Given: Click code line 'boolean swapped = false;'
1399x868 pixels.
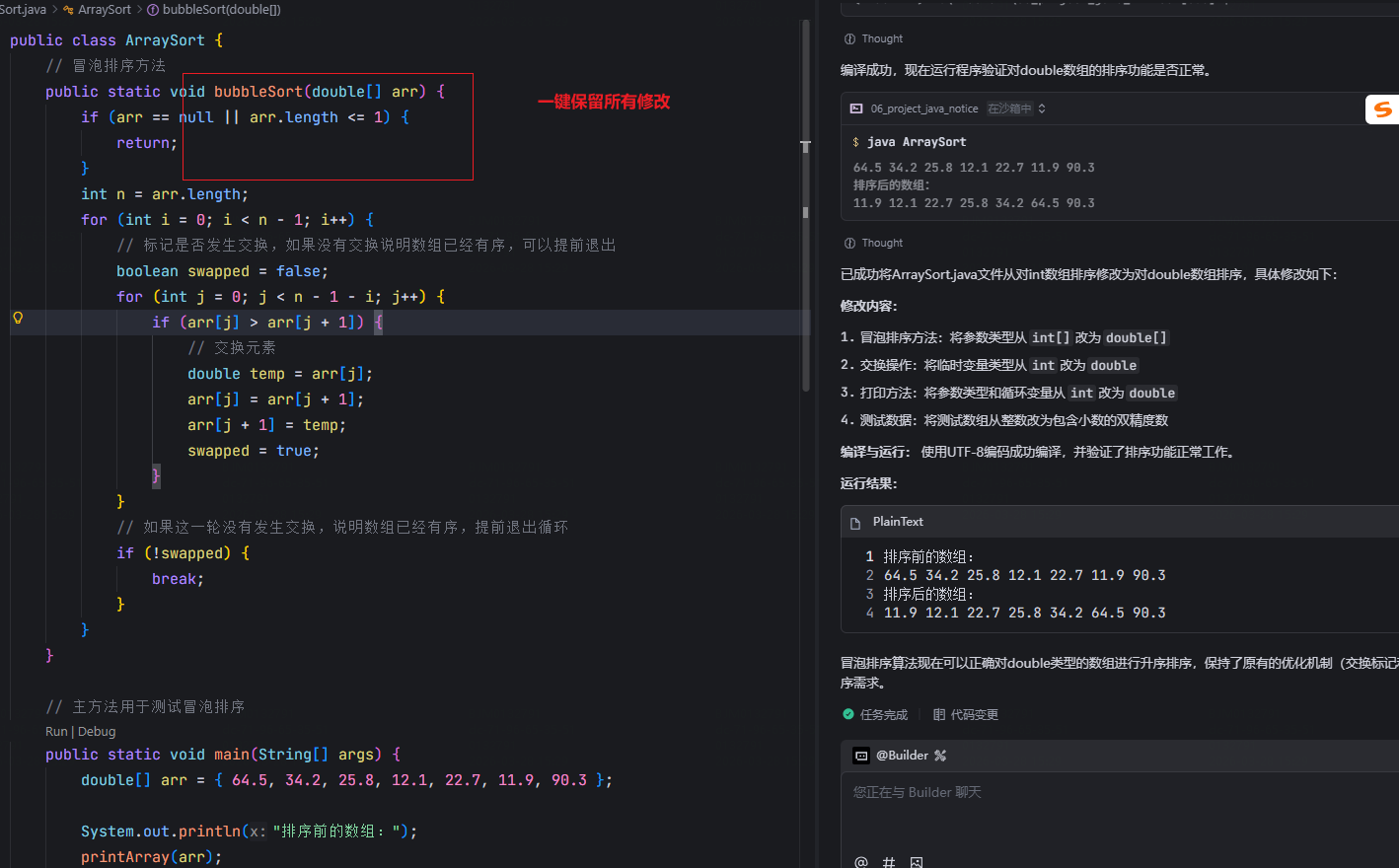Looking at the screenshot, I should 222,271.
